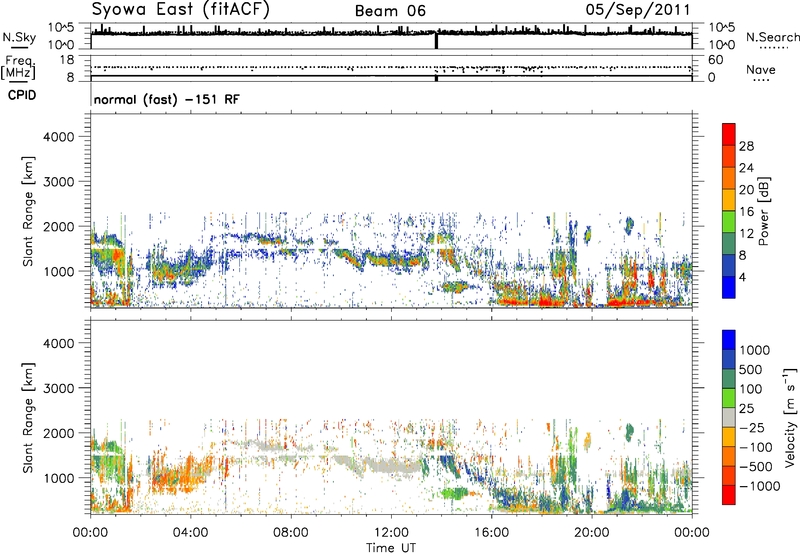Click the '100' label on Velocity colorbar
The image size is (800, 554).
click(751, 389)
